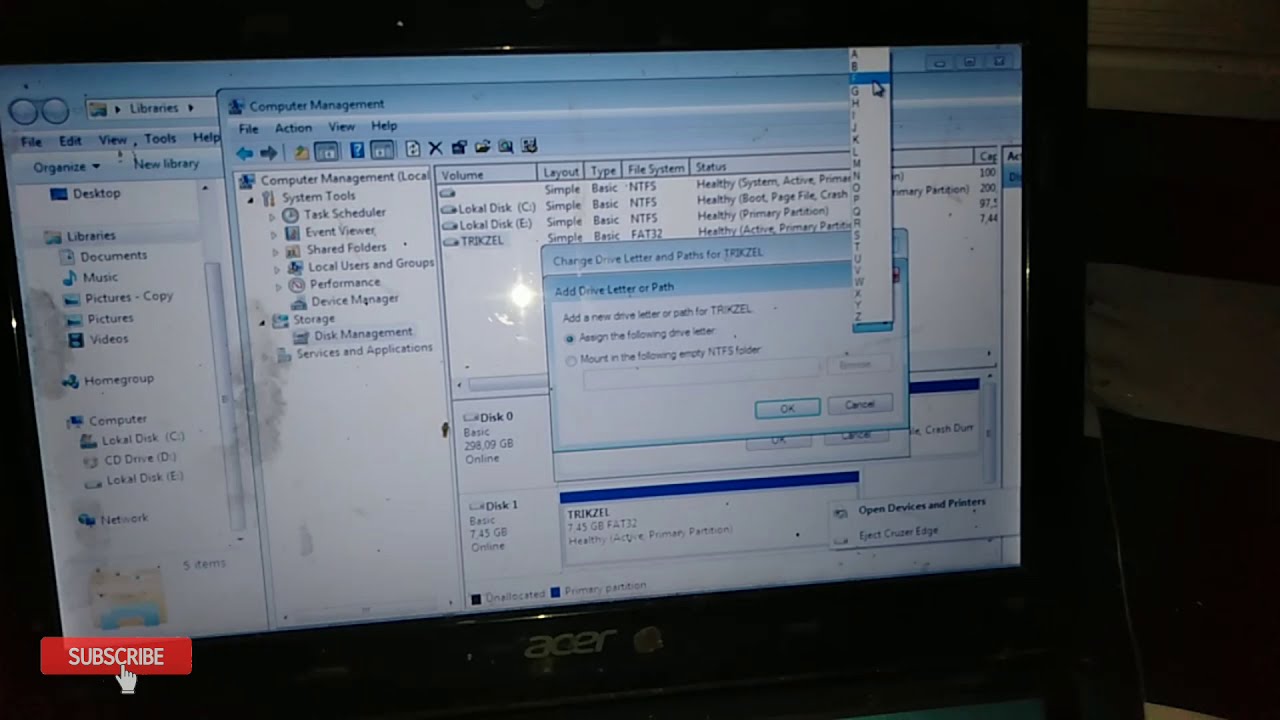Image resolution: width=1280 pixels, height=720 pixels.
Task: Select Shared Folders icon in tree
Action: point(293,249)
